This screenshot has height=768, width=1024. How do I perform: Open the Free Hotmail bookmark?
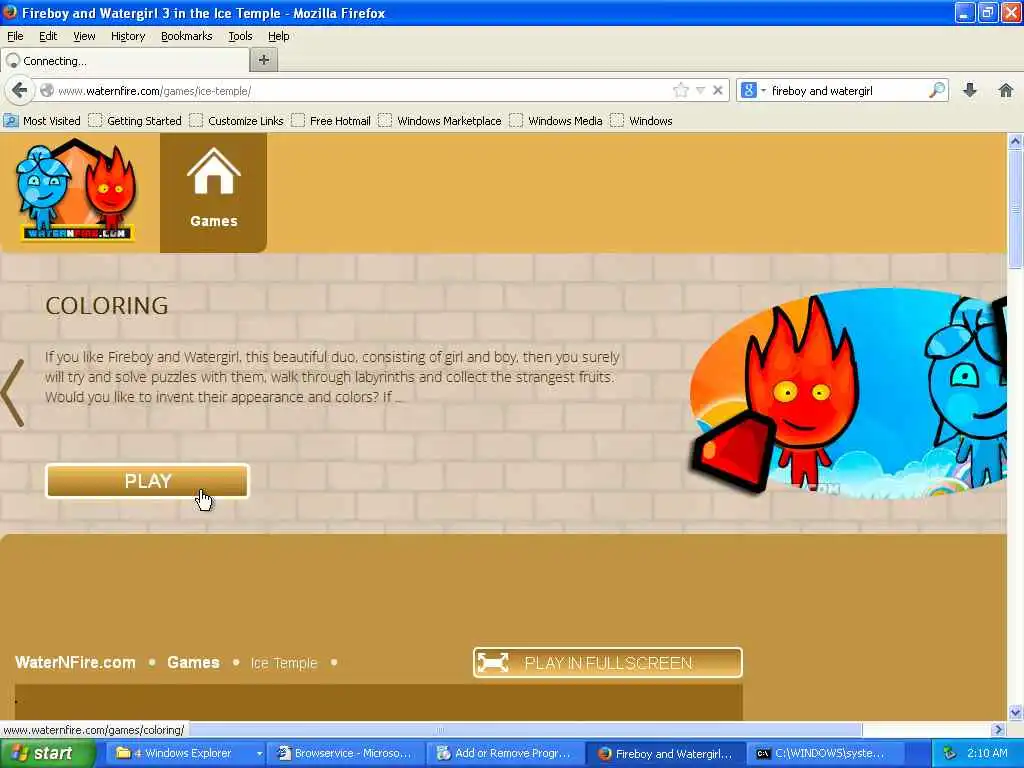[x=331, y=121]
